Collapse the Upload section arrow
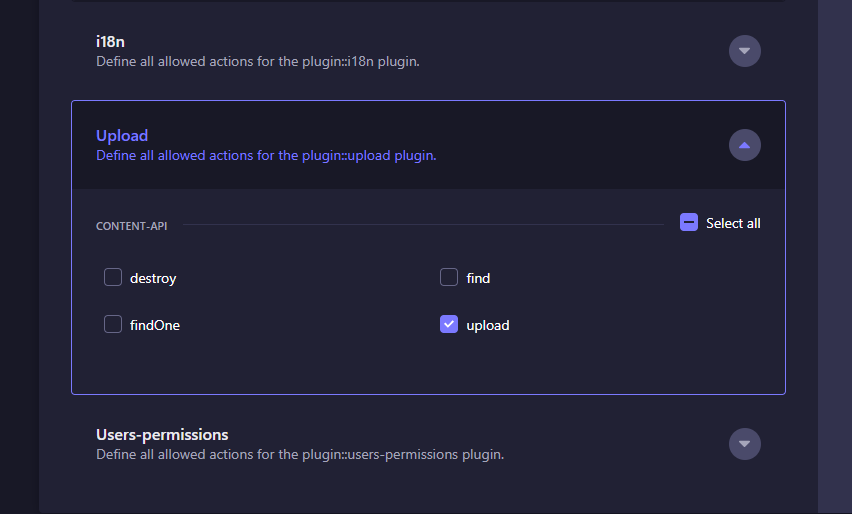 coord(744,145)
